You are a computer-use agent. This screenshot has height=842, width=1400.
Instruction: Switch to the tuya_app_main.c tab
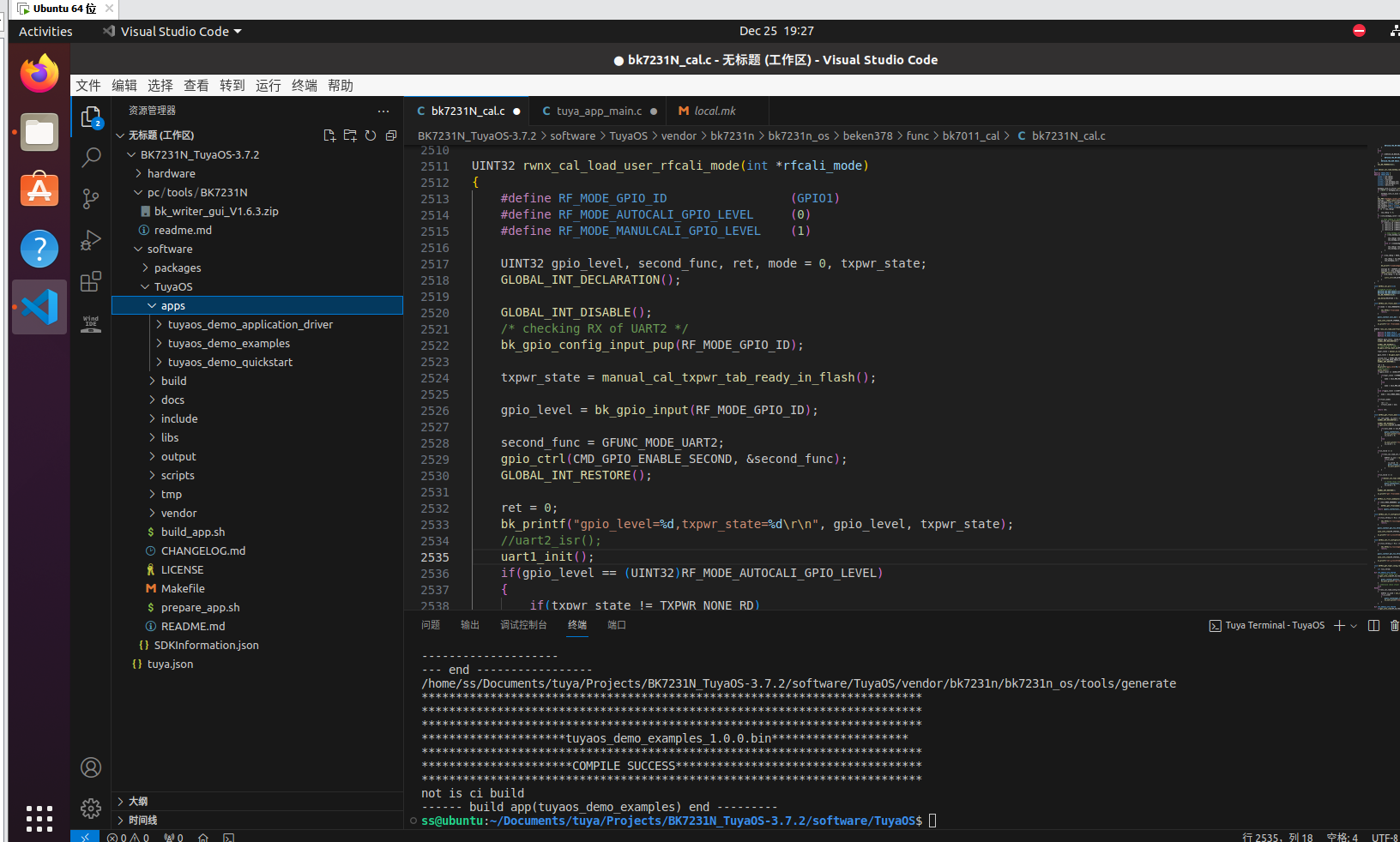click(599, 111)
